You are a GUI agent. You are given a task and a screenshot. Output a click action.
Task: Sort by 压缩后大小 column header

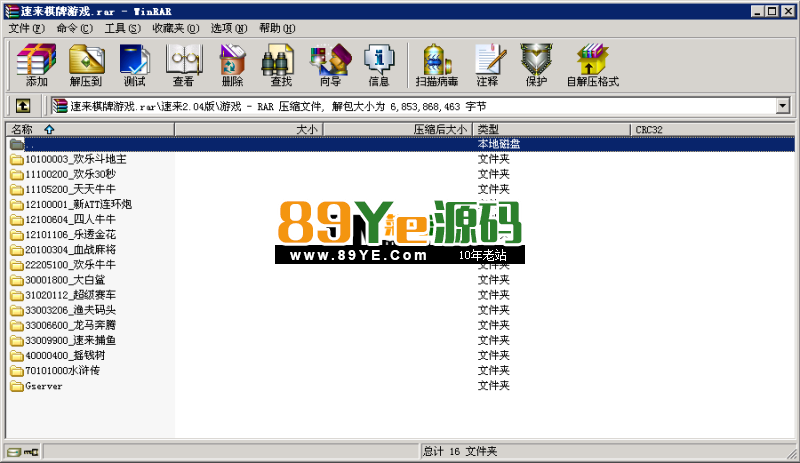(398, 130)
